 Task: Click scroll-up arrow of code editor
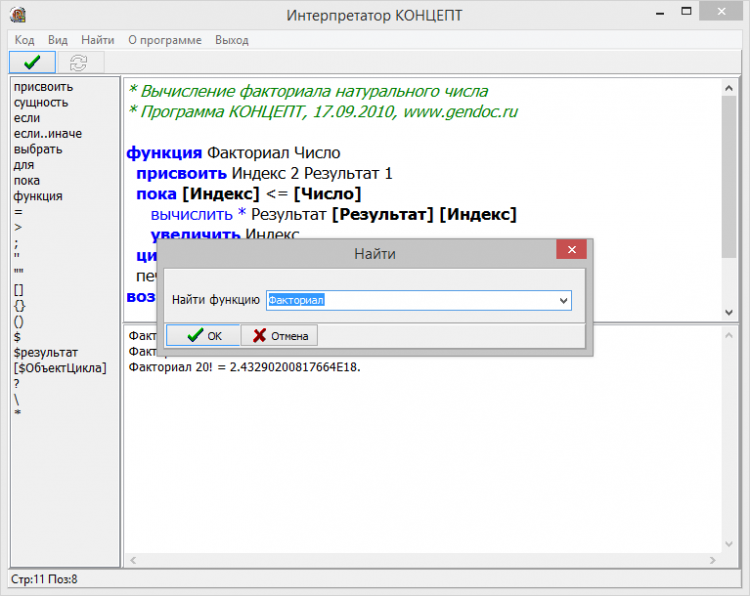click(728, 88)
